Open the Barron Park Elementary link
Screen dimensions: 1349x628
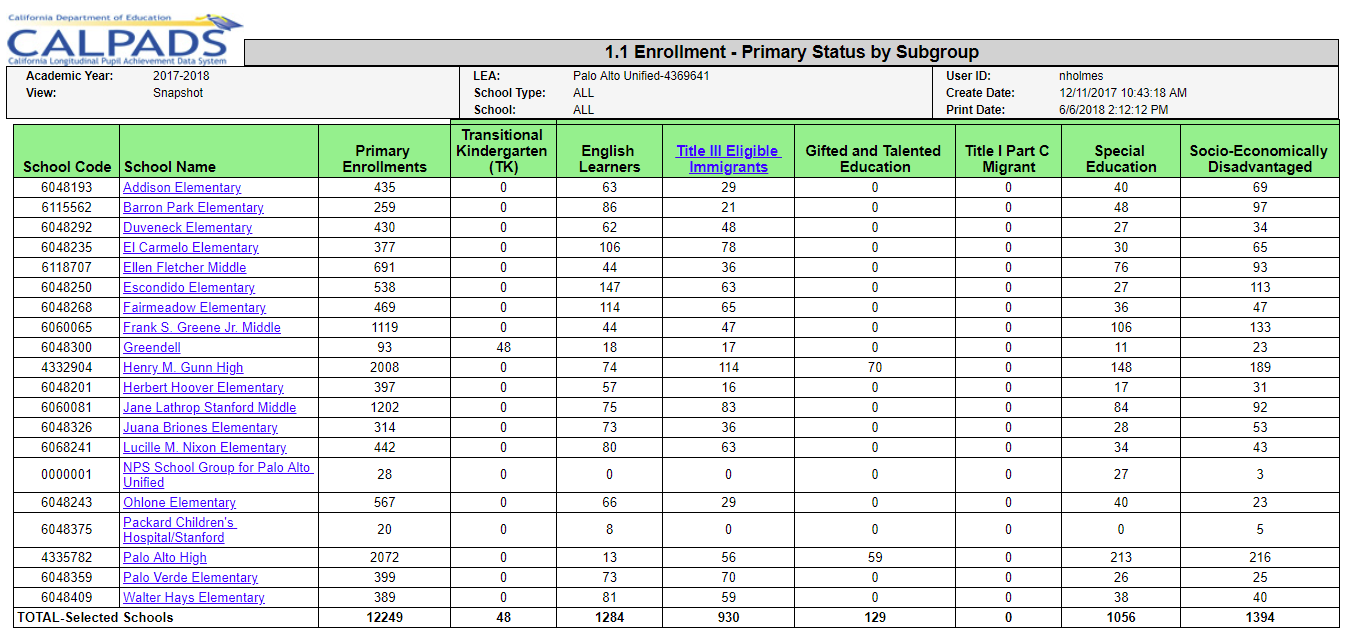(x=193, y=208)
